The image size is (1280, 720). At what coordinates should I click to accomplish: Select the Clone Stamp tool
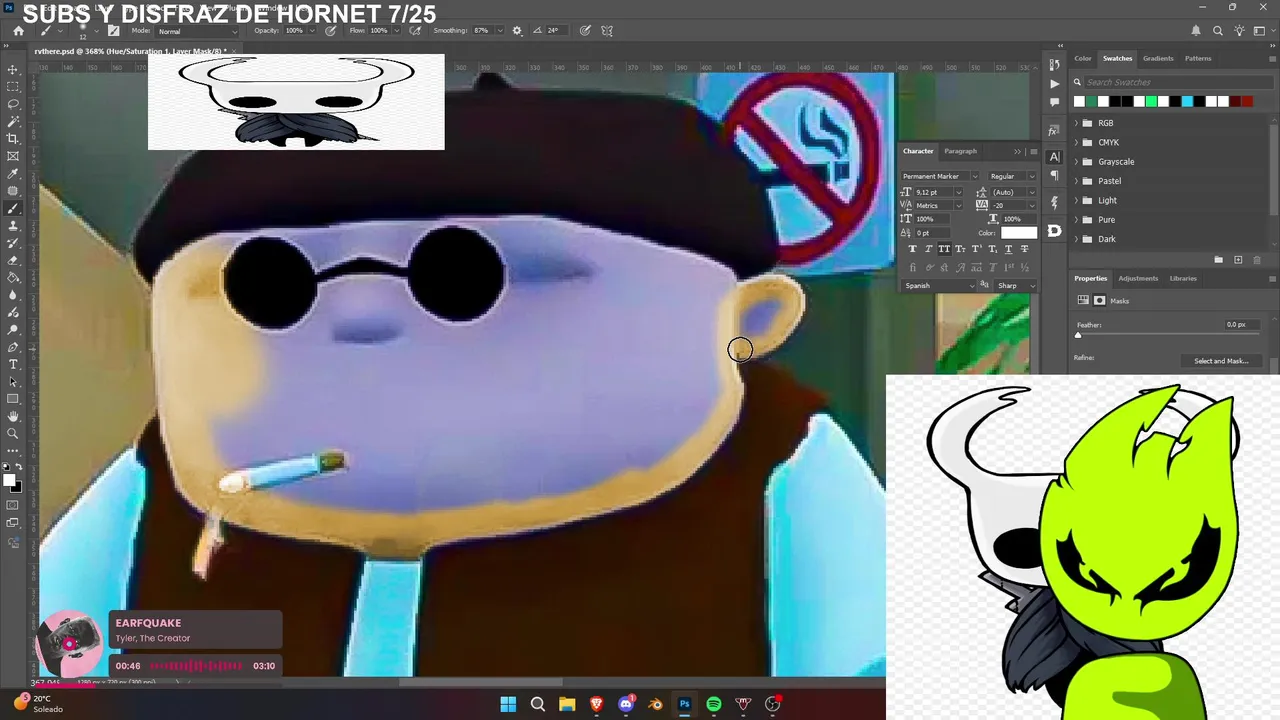pos(13,226)
